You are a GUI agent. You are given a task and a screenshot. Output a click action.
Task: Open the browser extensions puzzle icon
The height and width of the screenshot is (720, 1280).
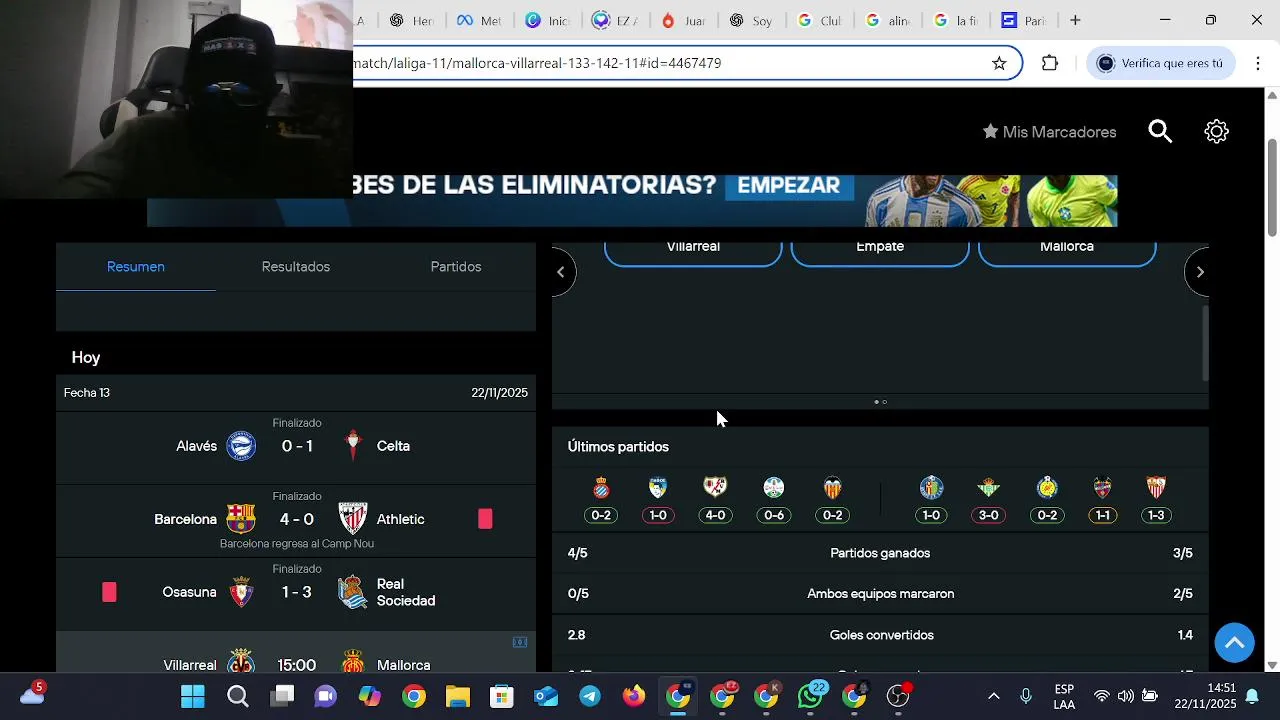[x=1049, y=63]
